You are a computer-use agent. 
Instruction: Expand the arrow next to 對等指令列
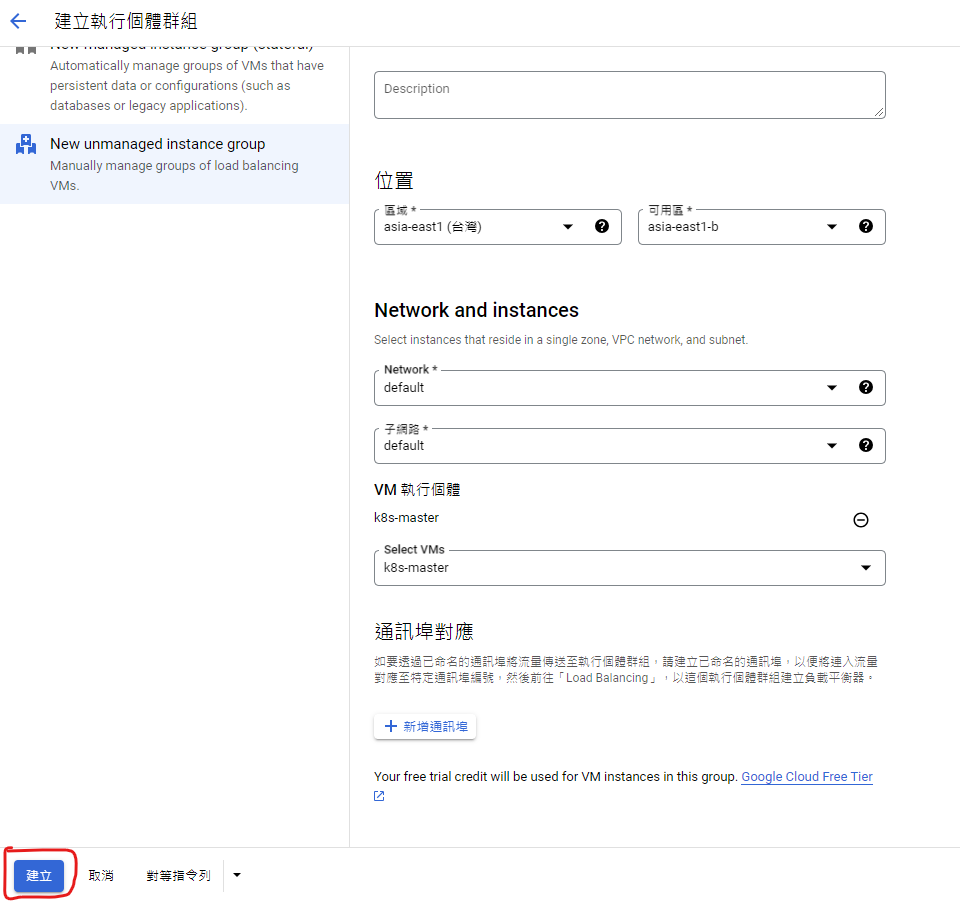[x=236, y=874]
